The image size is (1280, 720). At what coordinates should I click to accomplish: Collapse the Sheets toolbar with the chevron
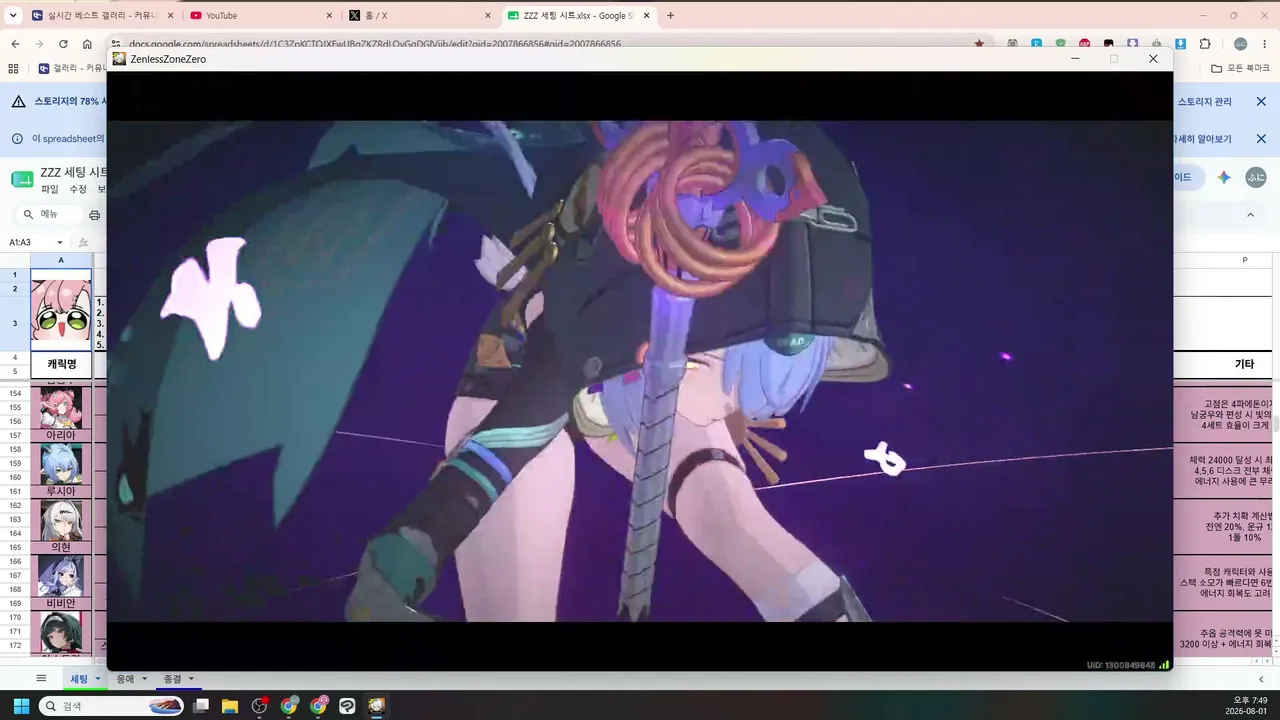point(1250,215)
